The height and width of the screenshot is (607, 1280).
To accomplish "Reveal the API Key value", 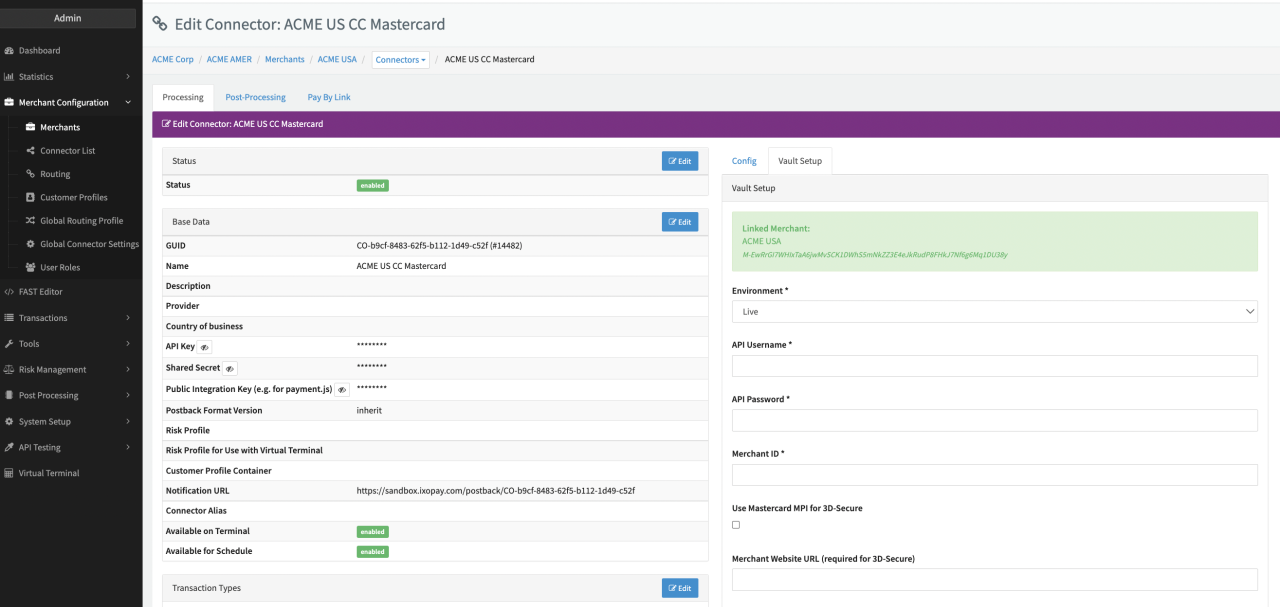I will coord(204,347).
